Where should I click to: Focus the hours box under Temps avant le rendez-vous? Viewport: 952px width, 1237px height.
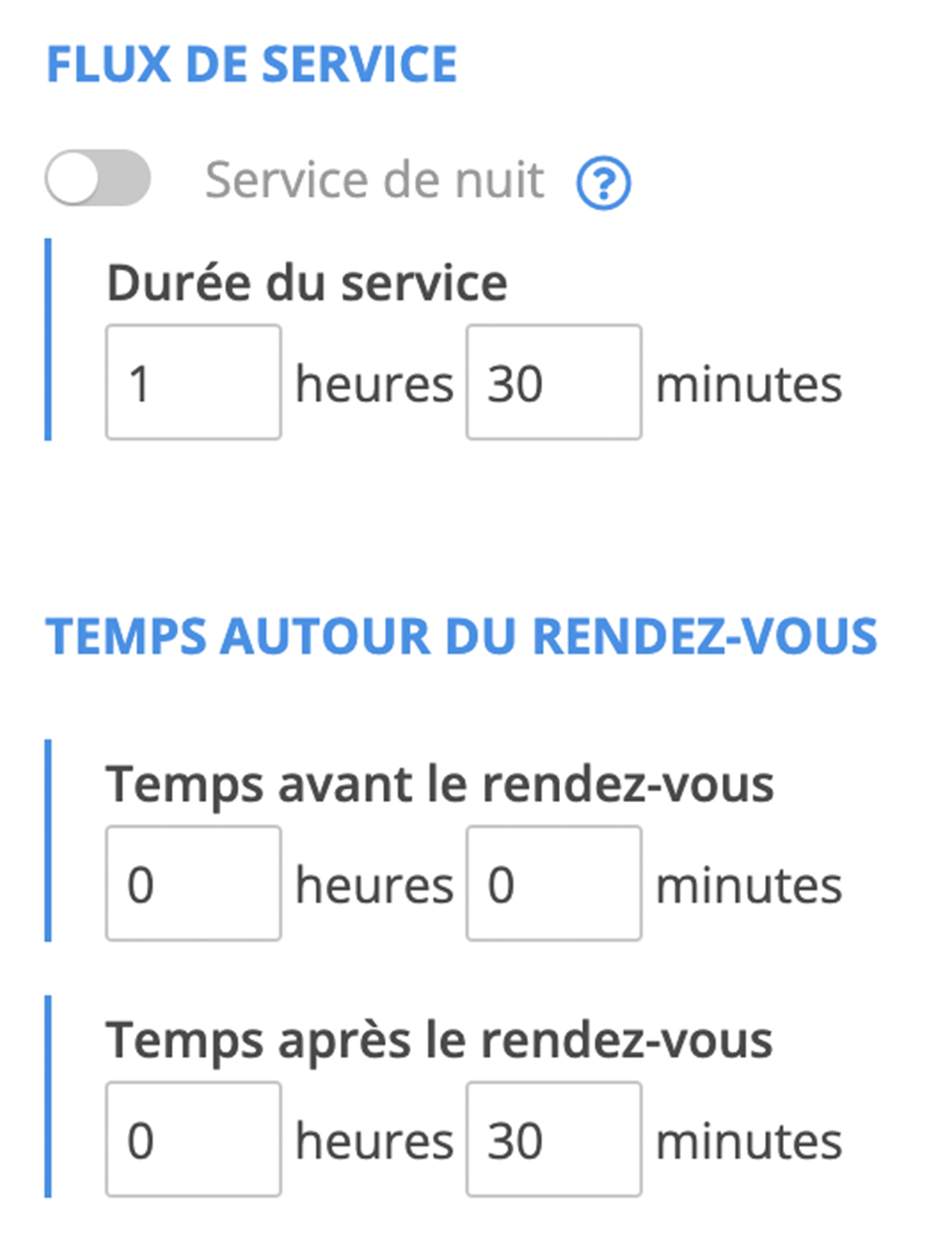click(x=194, y=883)
